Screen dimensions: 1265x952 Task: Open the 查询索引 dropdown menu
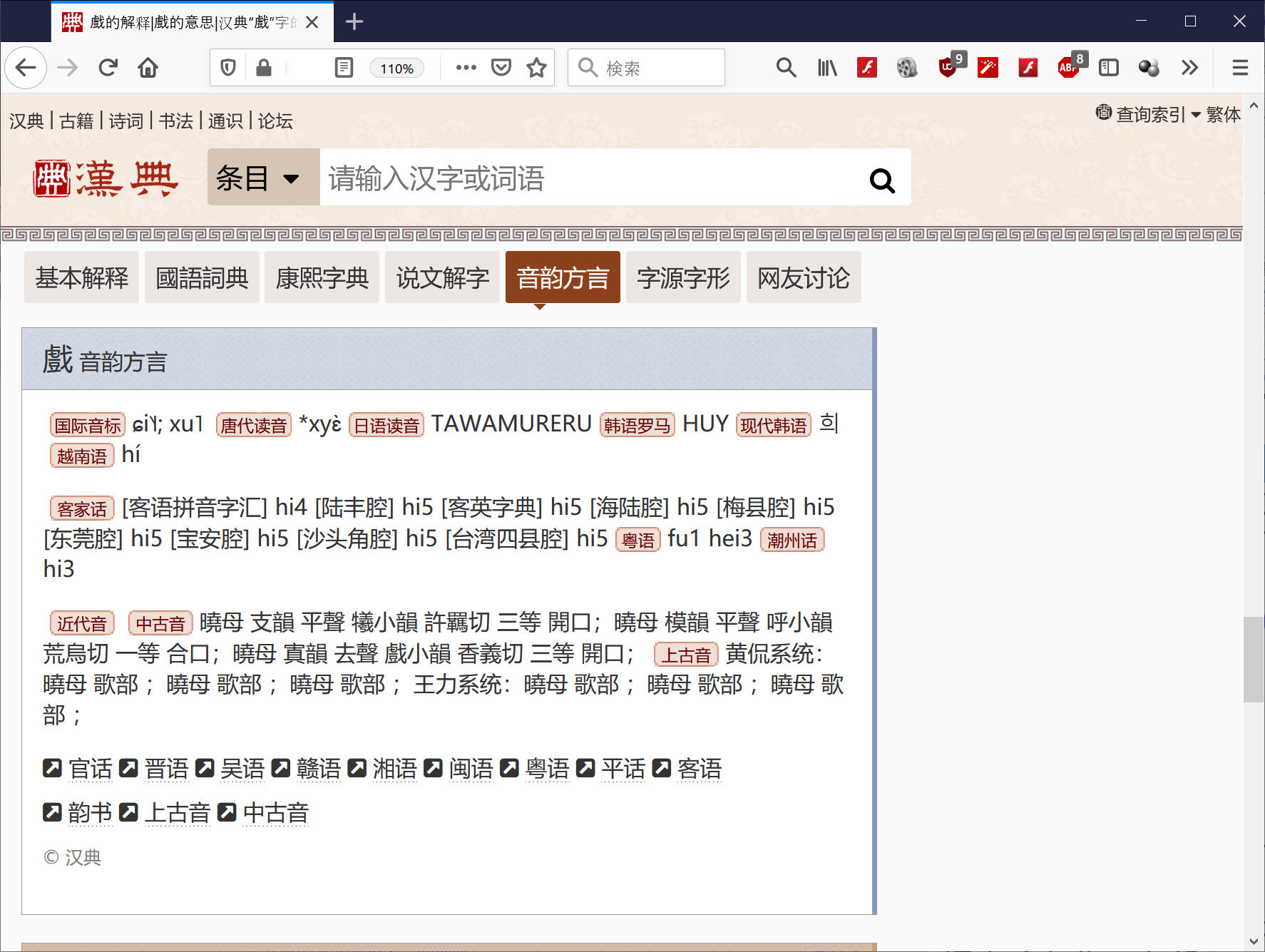[1149, 114]
